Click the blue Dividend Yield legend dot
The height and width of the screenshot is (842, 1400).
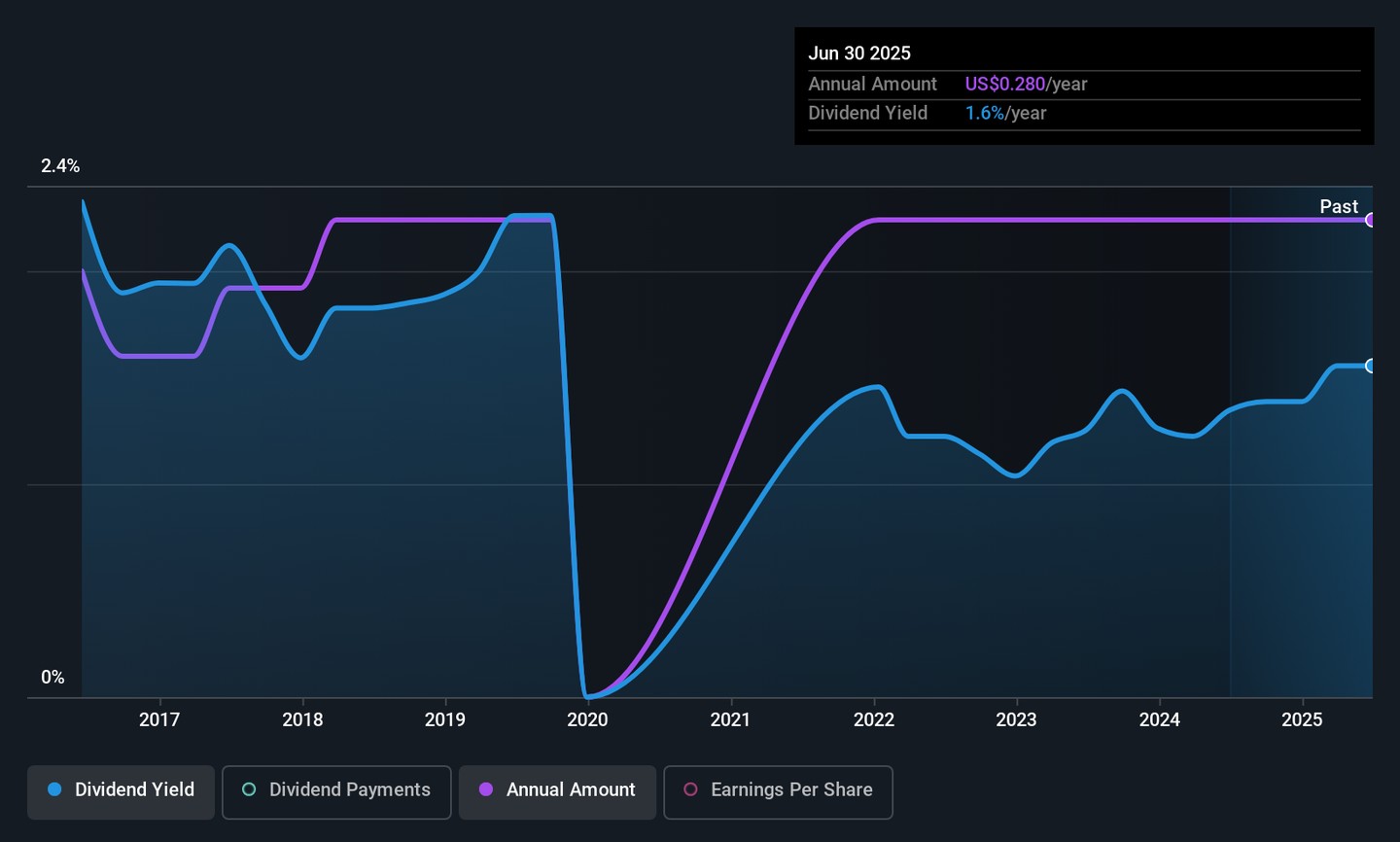tap(55, 789)
